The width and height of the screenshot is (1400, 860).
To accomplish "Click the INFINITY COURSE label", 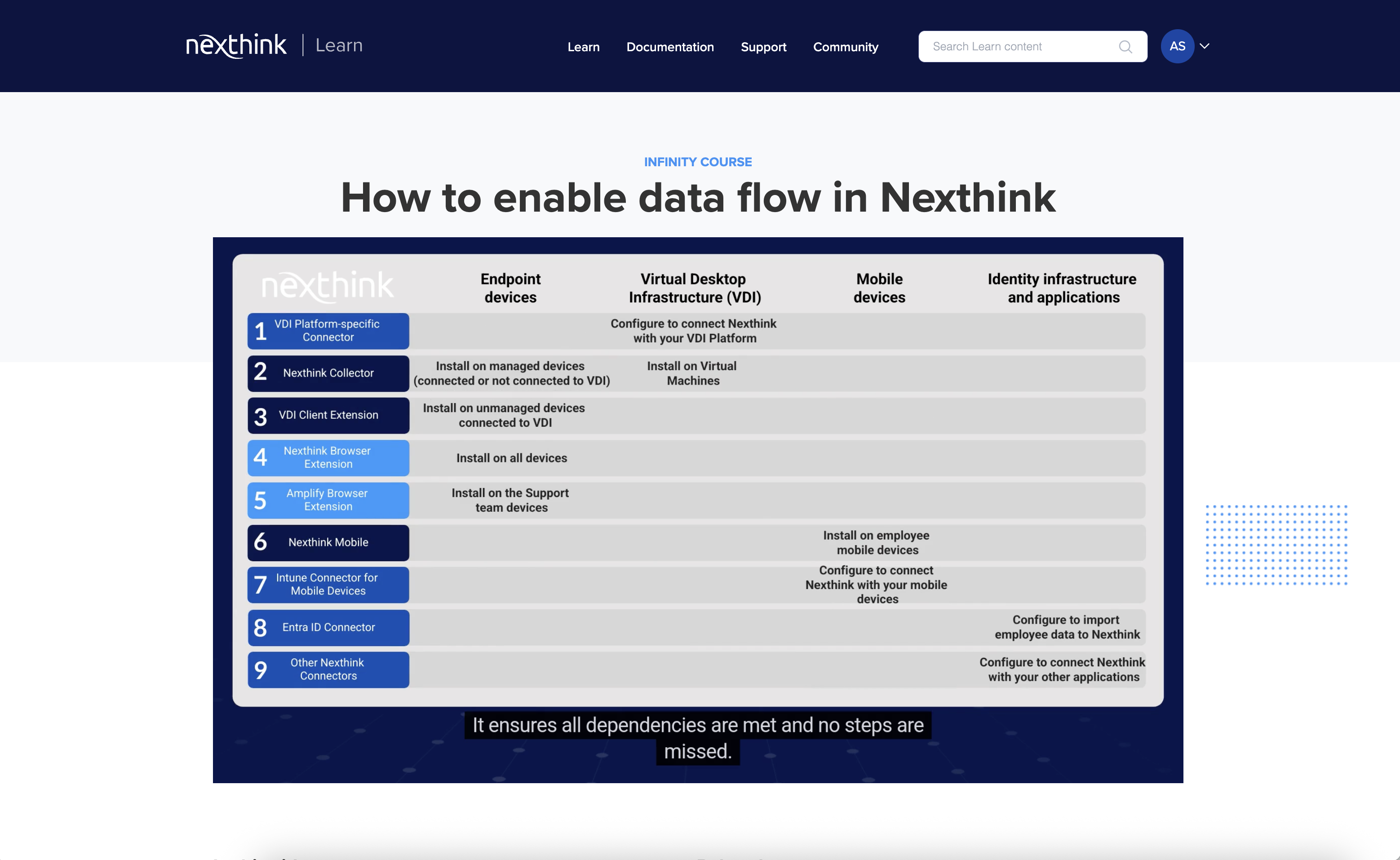I will (x=697, y=162).
